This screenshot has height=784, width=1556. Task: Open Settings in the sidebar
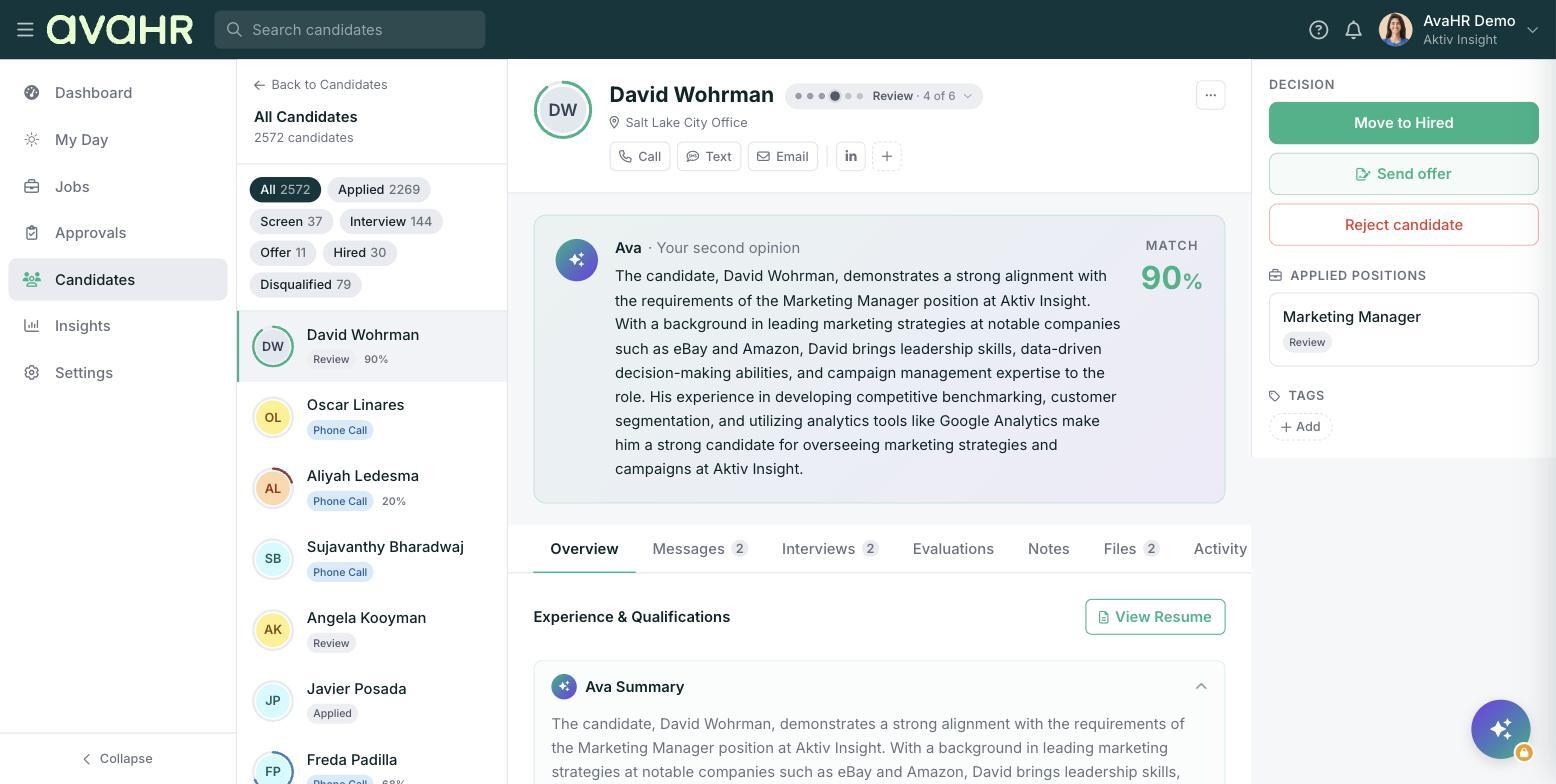point(118,373)
